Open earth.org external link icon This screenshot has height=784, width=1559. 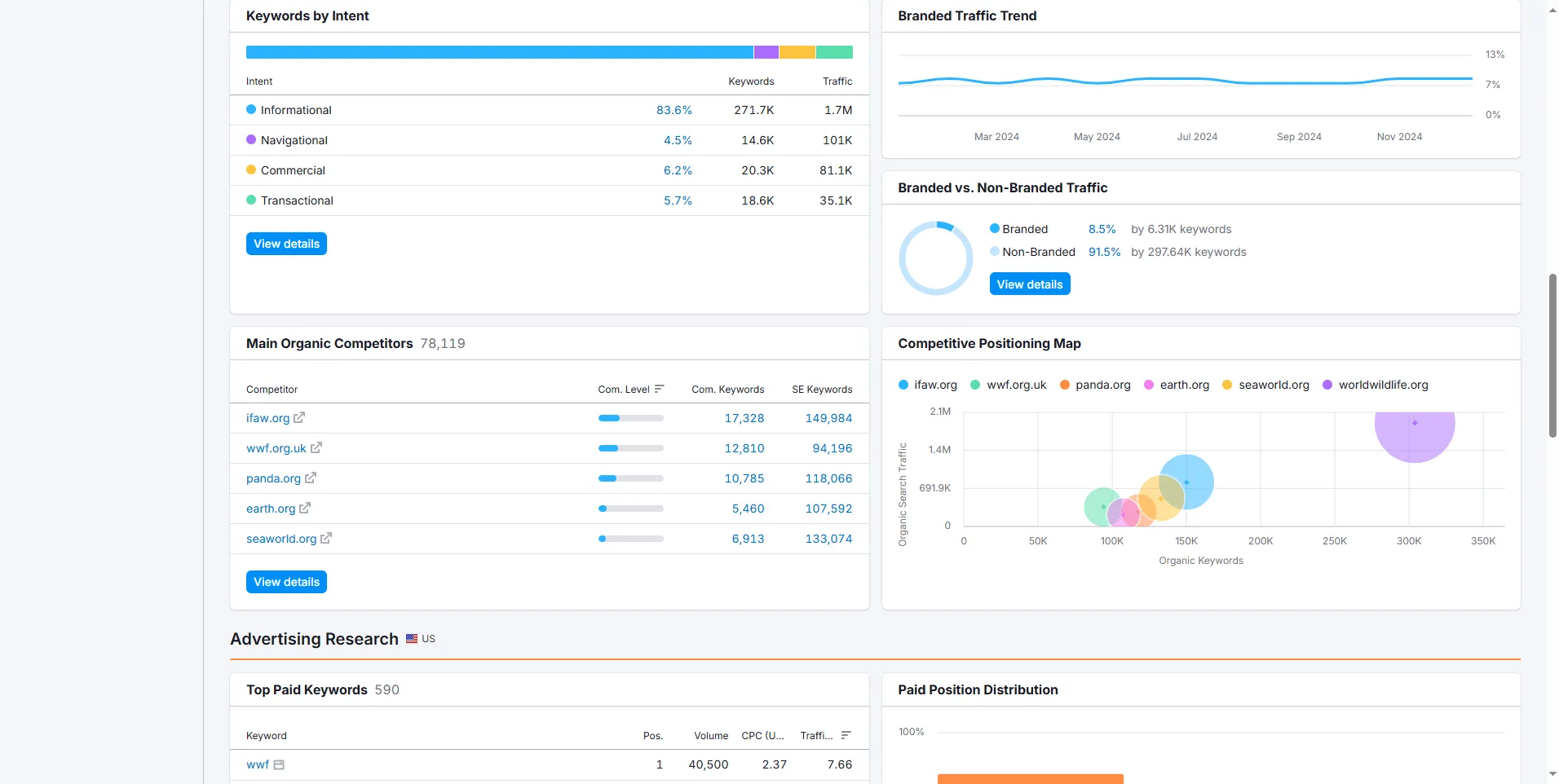(305, 508)
